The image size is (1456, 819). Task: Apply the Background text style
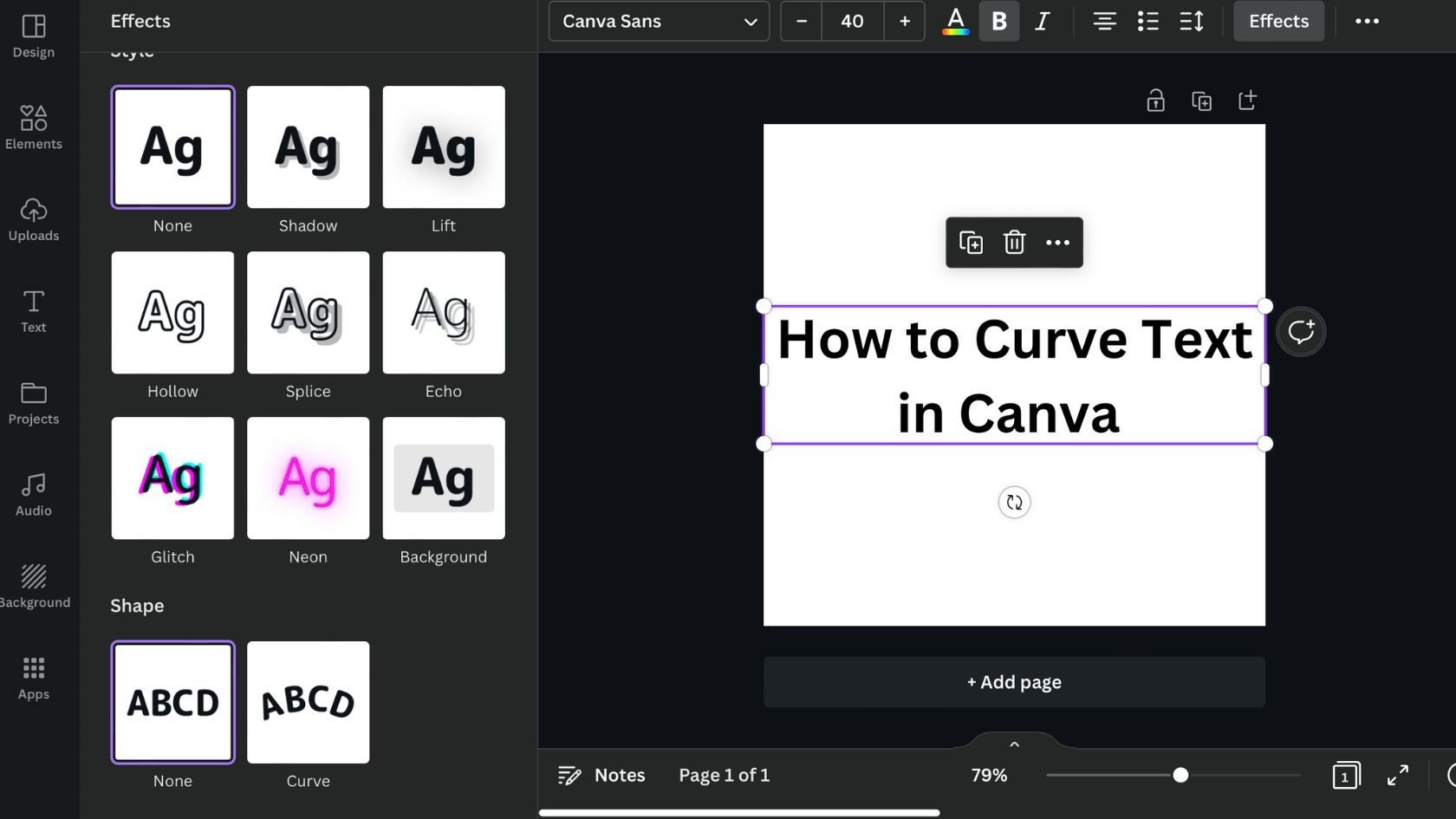coord(443,478)
